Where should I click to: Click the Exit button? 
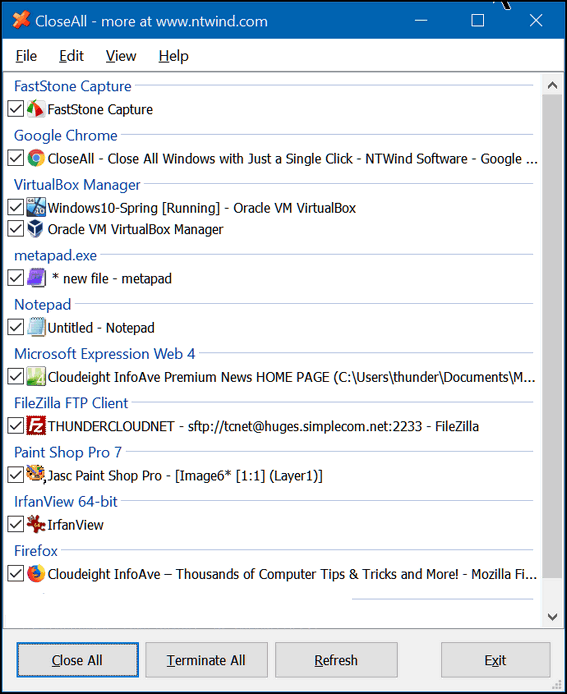click(x=495, y=660)
